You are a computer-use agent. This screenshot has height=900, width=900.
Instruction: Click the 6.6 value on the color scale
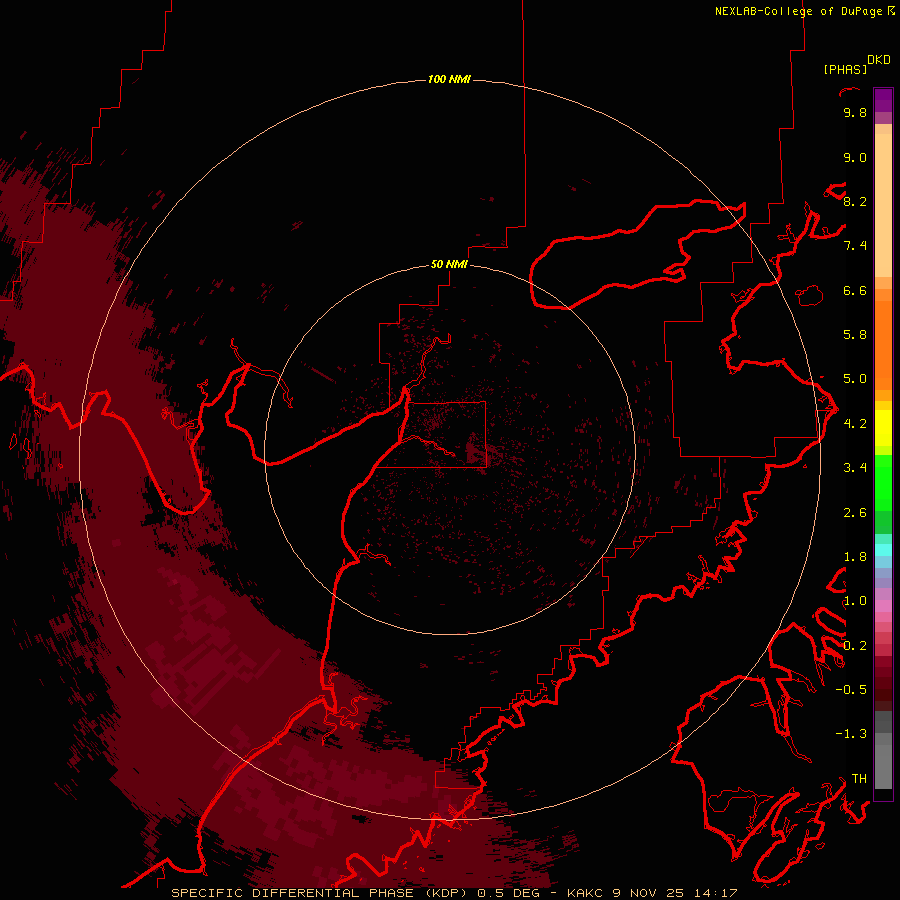pyautogui.click(x=855, y=290)
